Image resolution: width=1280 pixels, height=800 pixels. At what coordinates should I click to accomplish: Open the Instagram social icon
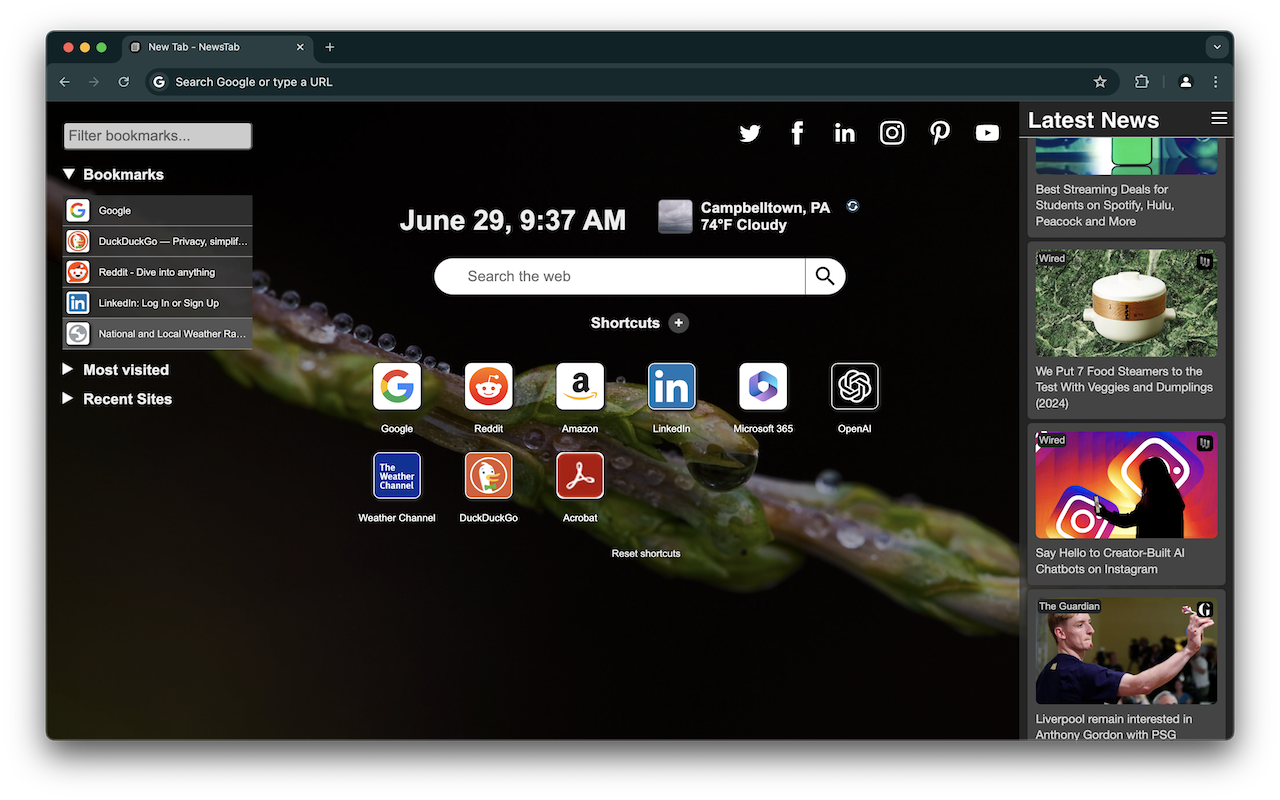[892, 133]
